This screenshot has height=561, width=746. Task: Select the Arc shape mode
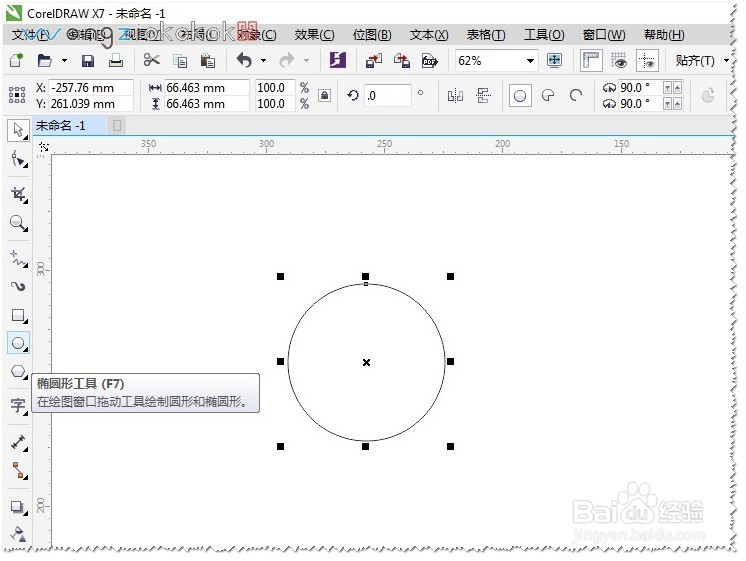tap(576, 96)
